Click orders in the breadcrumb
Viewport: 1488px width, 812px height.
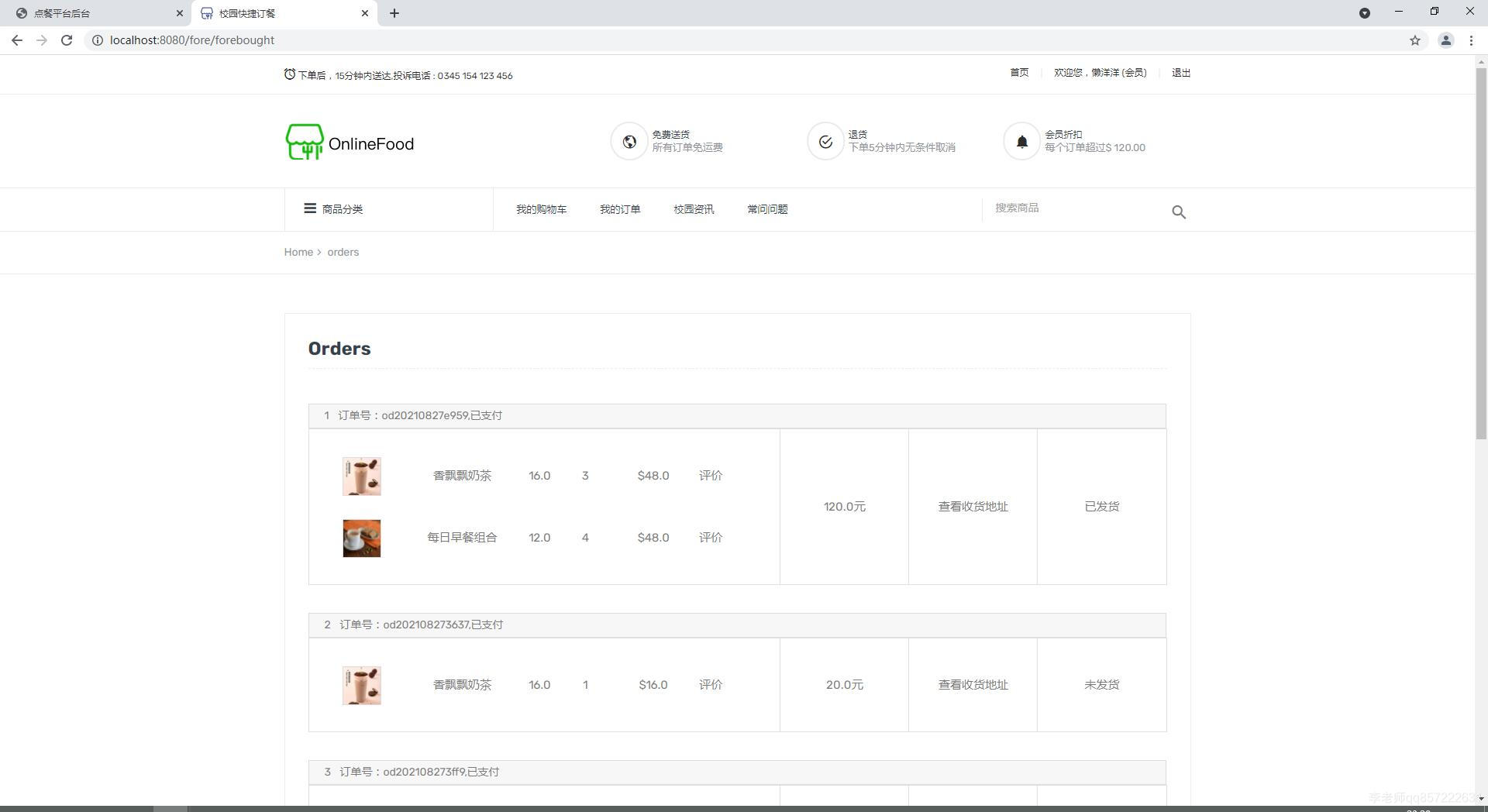(x=343, y=253)
